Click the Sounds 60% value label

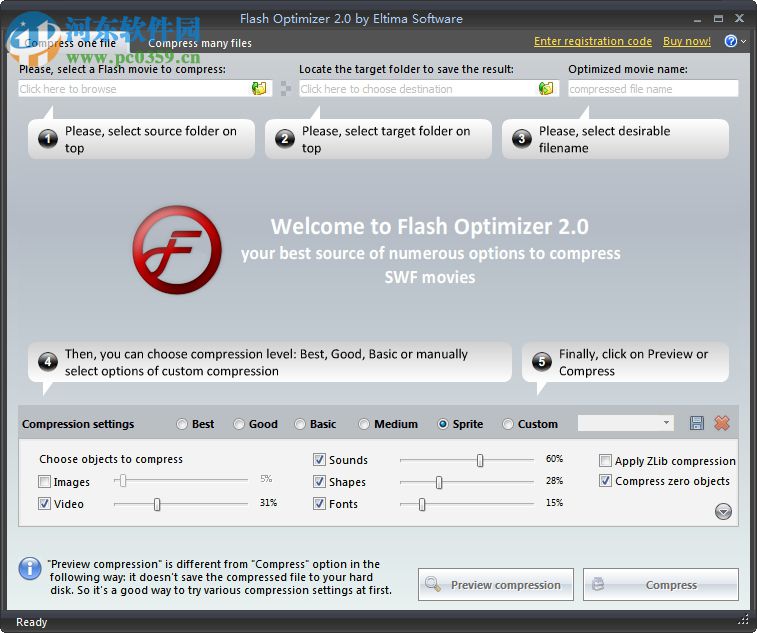(554, 459)
